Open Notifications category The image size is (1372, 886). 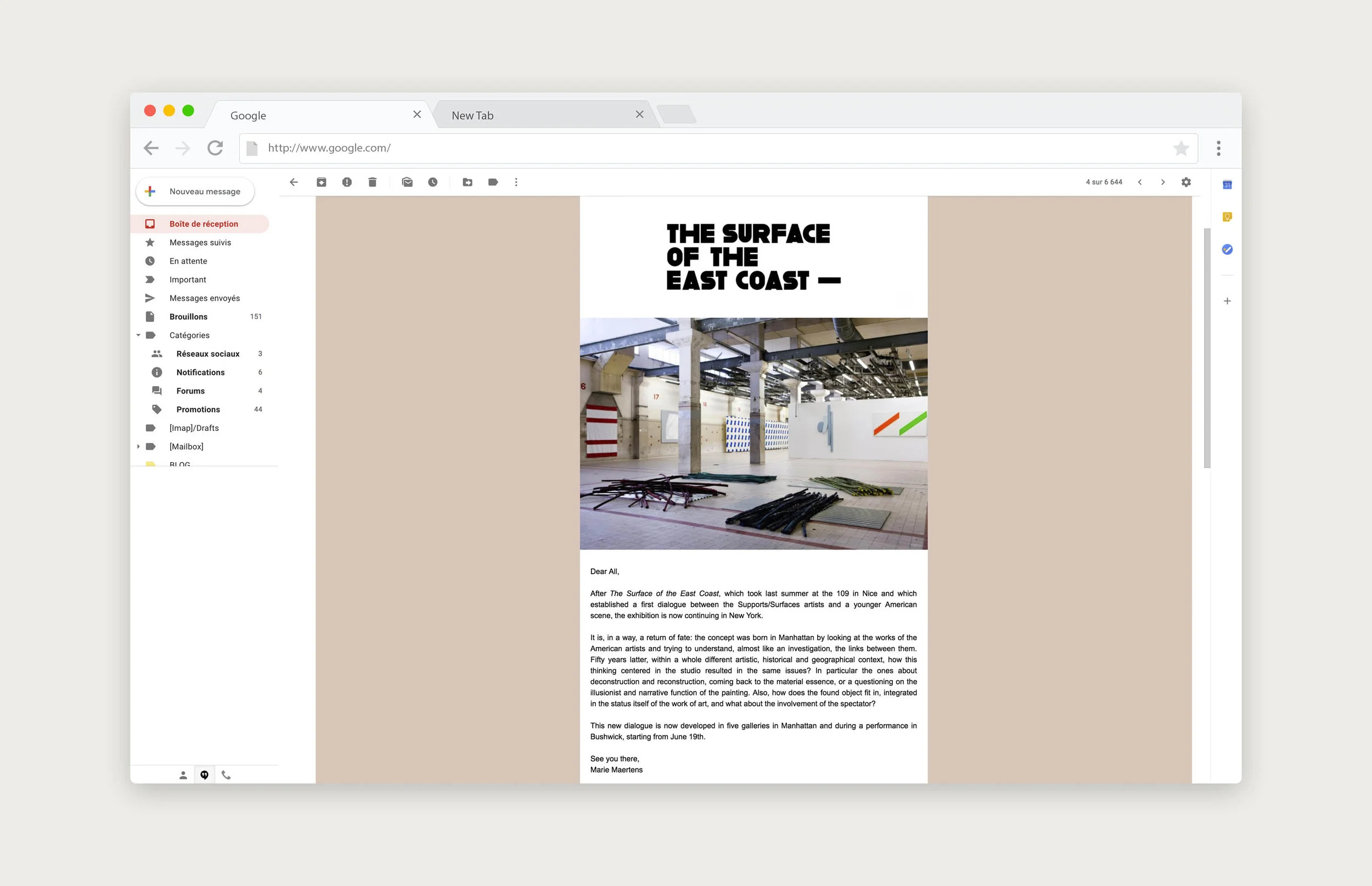(200, 372)
